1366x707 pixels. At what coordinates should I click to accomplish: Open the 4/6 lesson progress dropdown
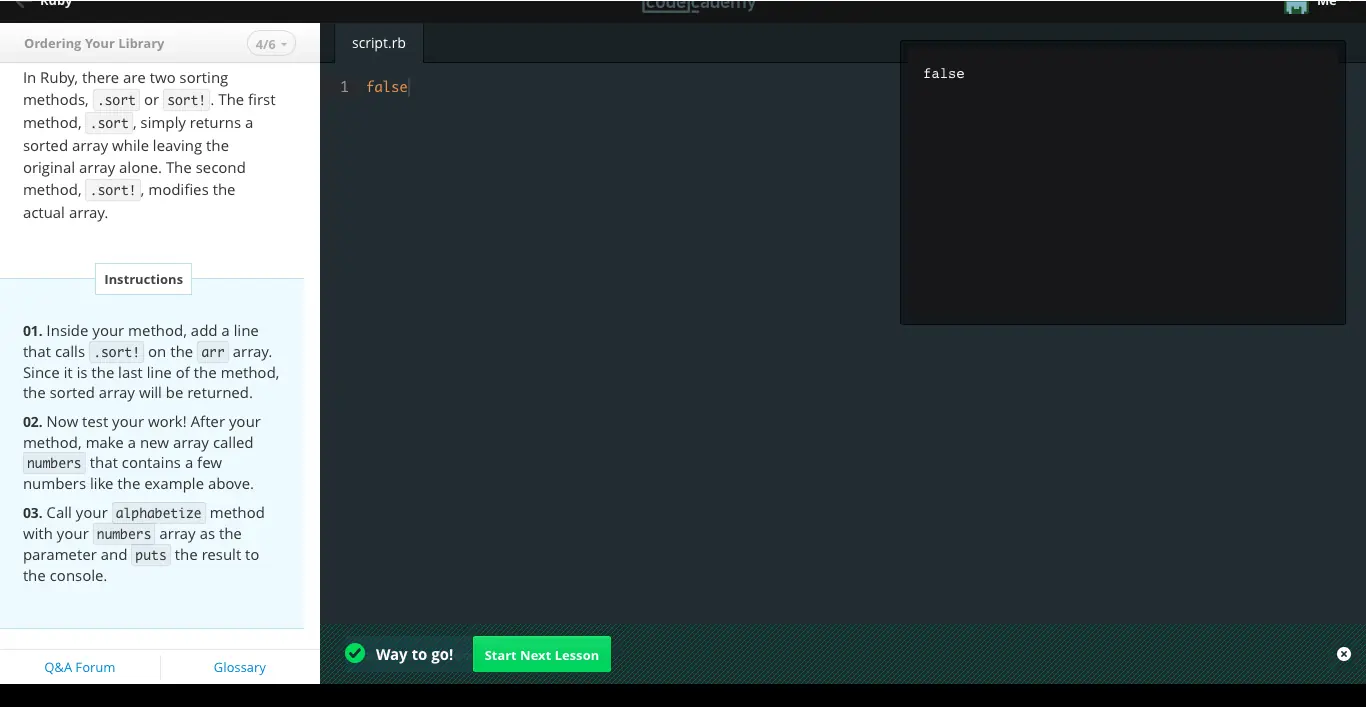point(271,44)
